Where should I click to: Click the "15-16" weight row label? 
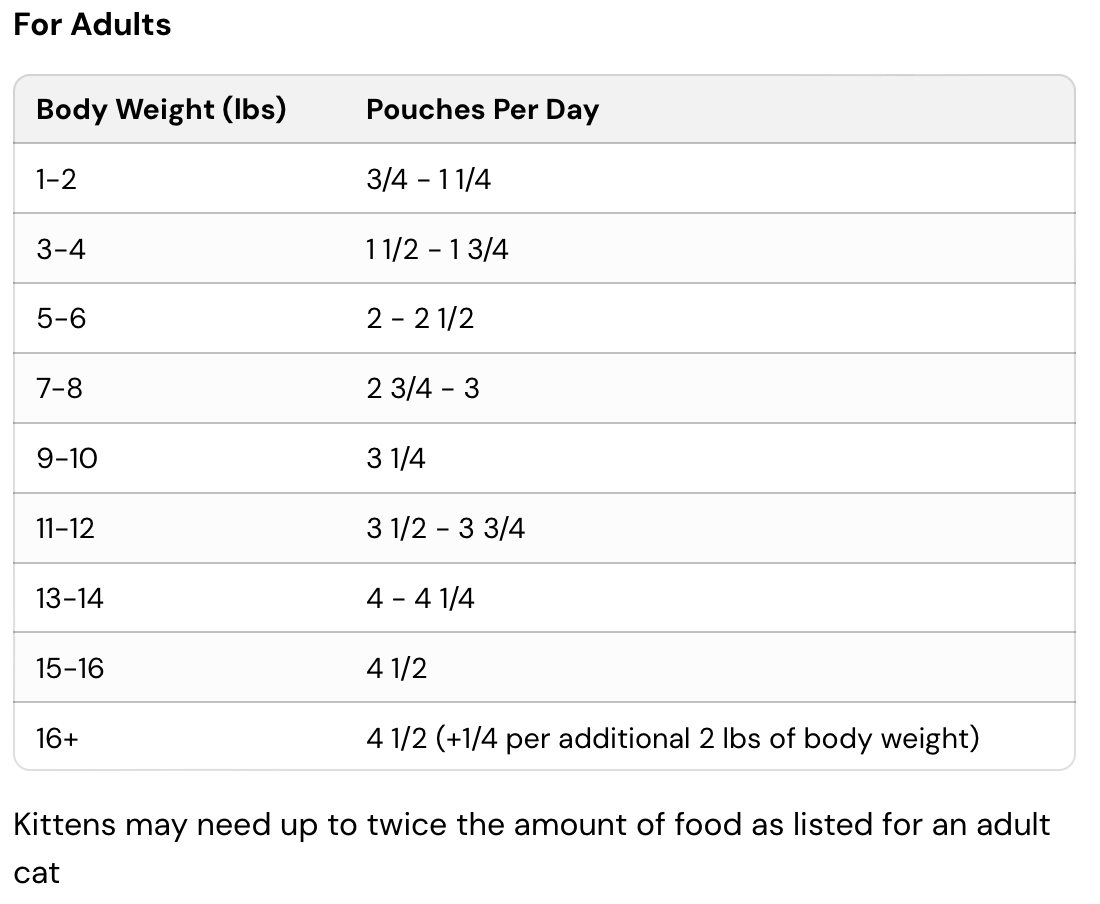point(70,667)
